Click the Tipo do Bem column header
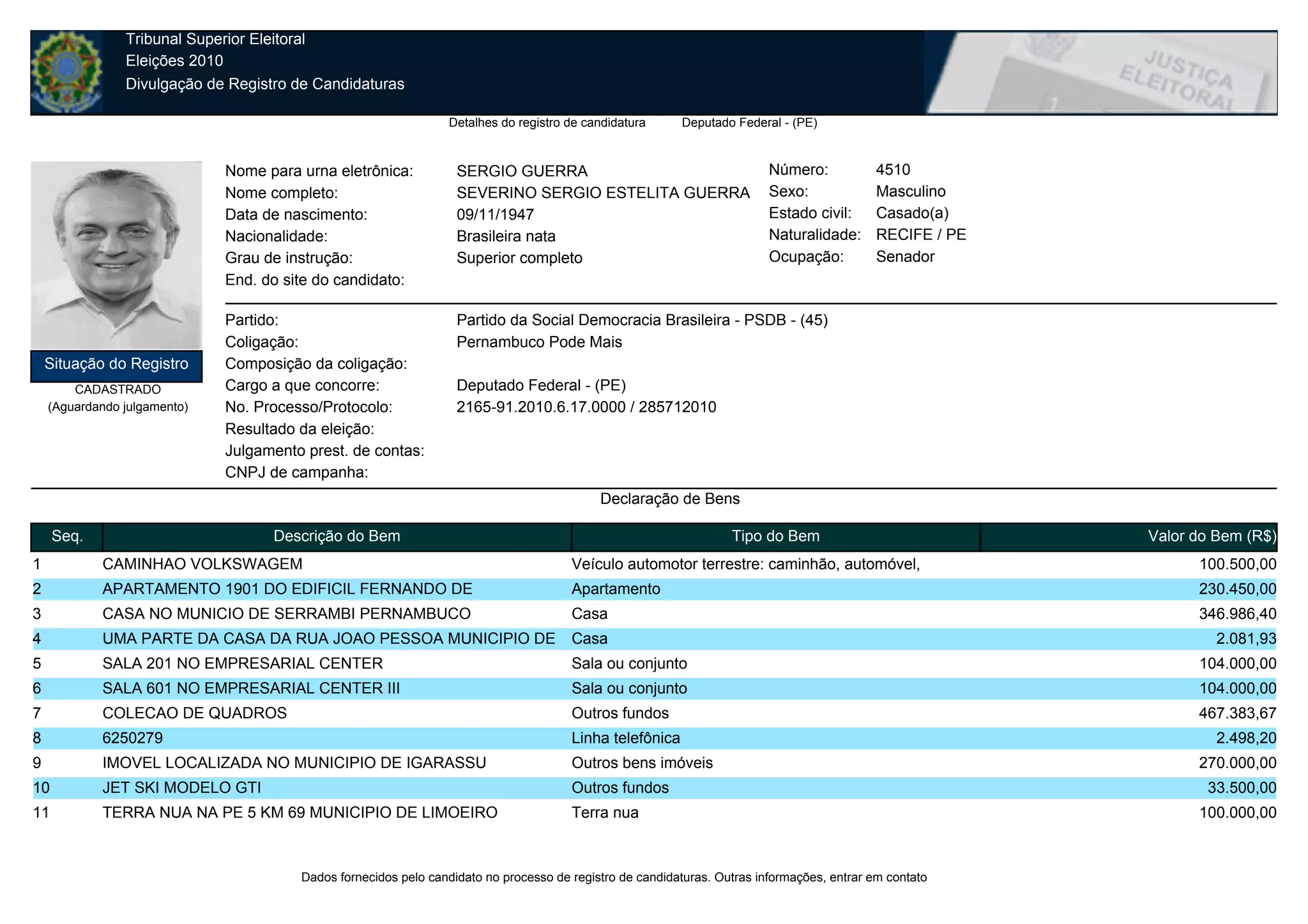This screenshot has width=1308, height=924. [x=775, y=536]
